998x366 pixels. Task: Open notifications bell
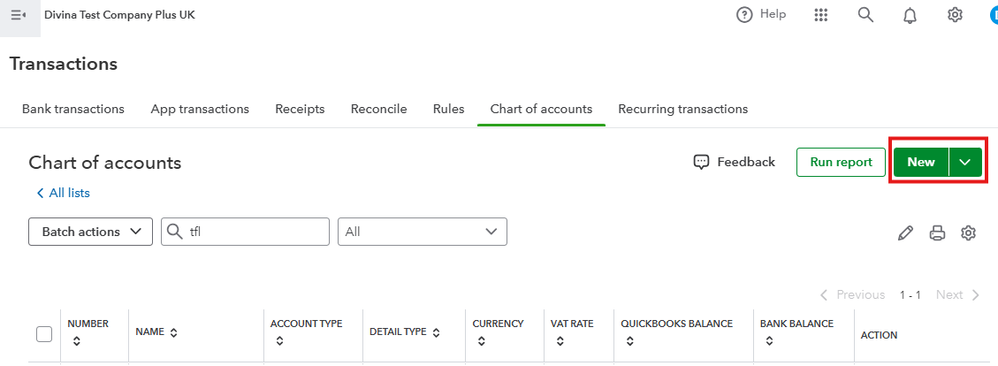click(x=910, y=15)
